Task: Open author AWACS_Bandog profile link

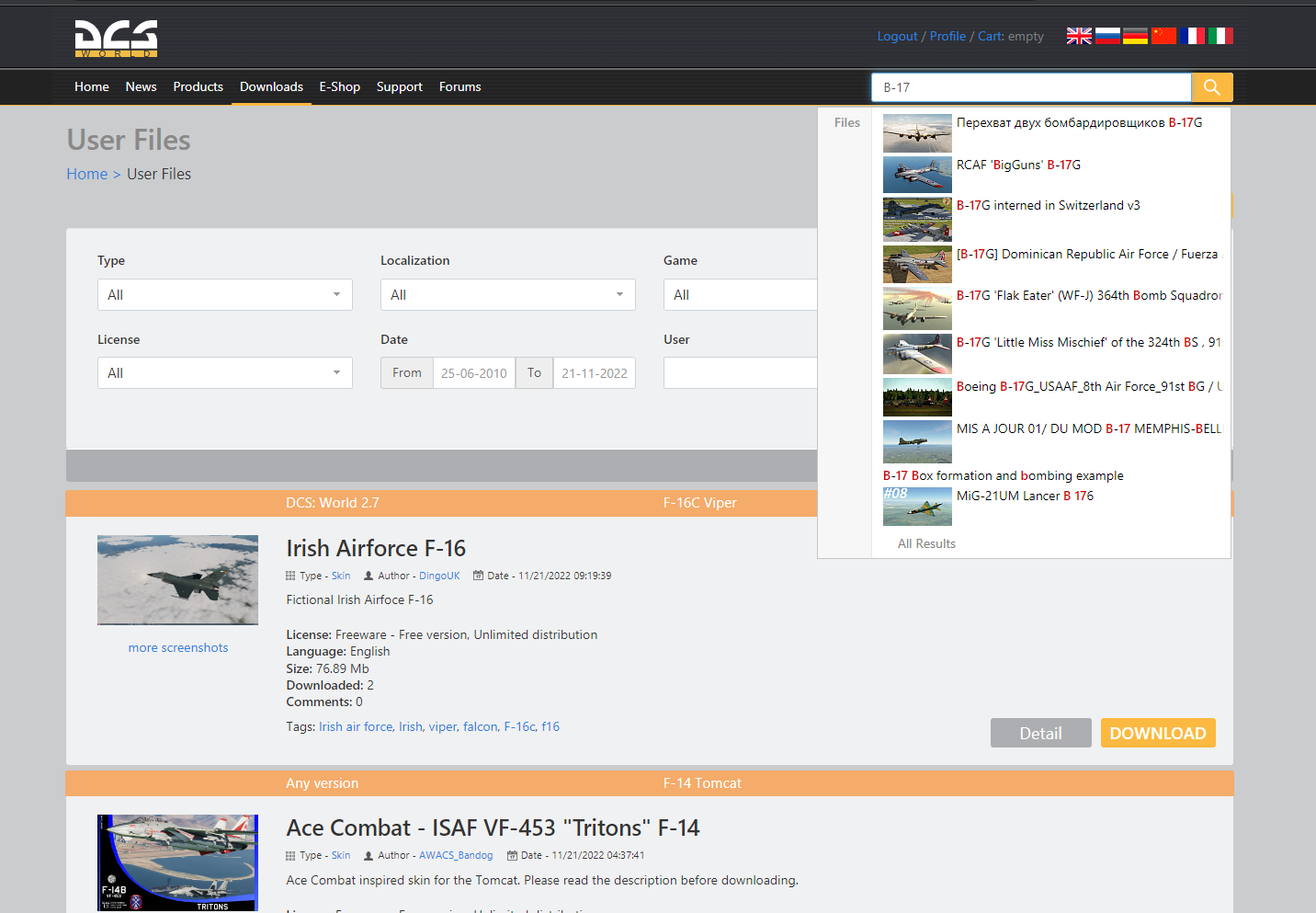Action: (456, 856)
